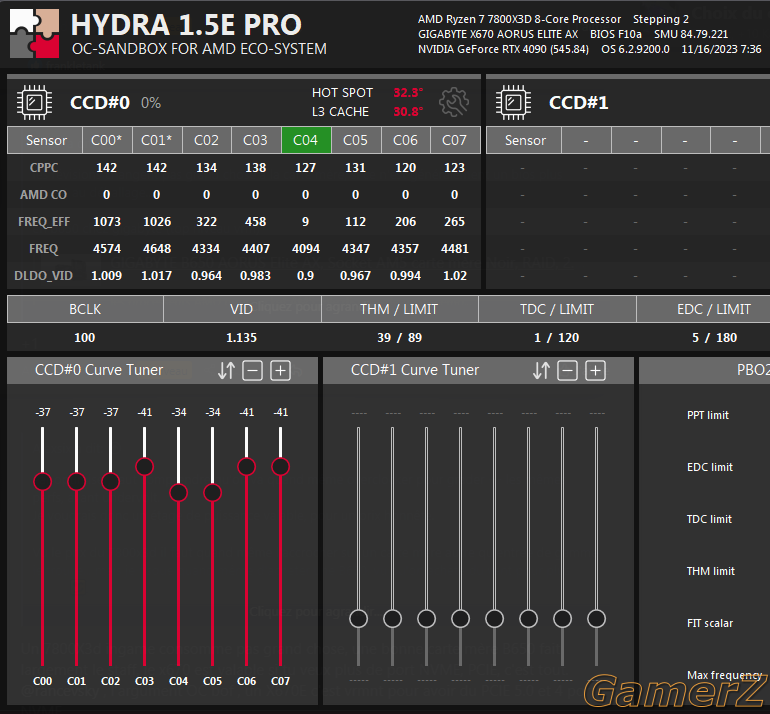Click the C00 curve tuner slider handle
The height and width of the screenshot is (714, 770).
43,481
